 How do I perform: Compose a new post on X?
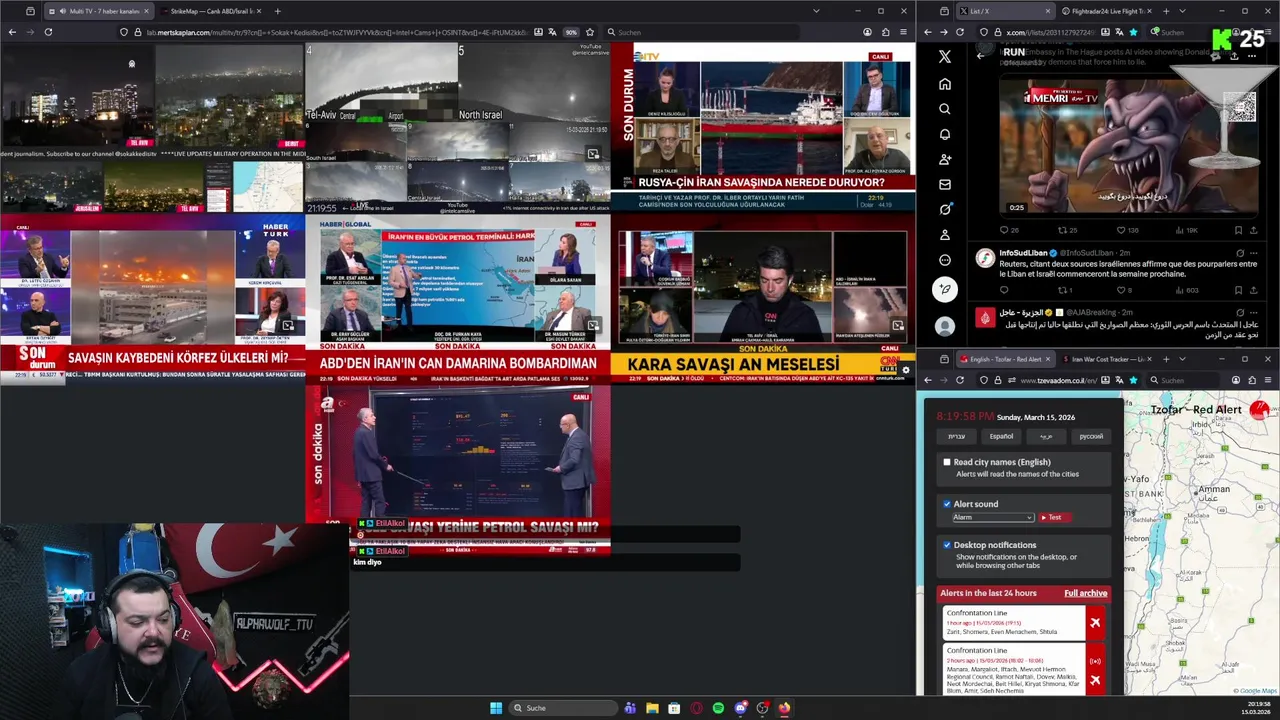tap(944, 290)
